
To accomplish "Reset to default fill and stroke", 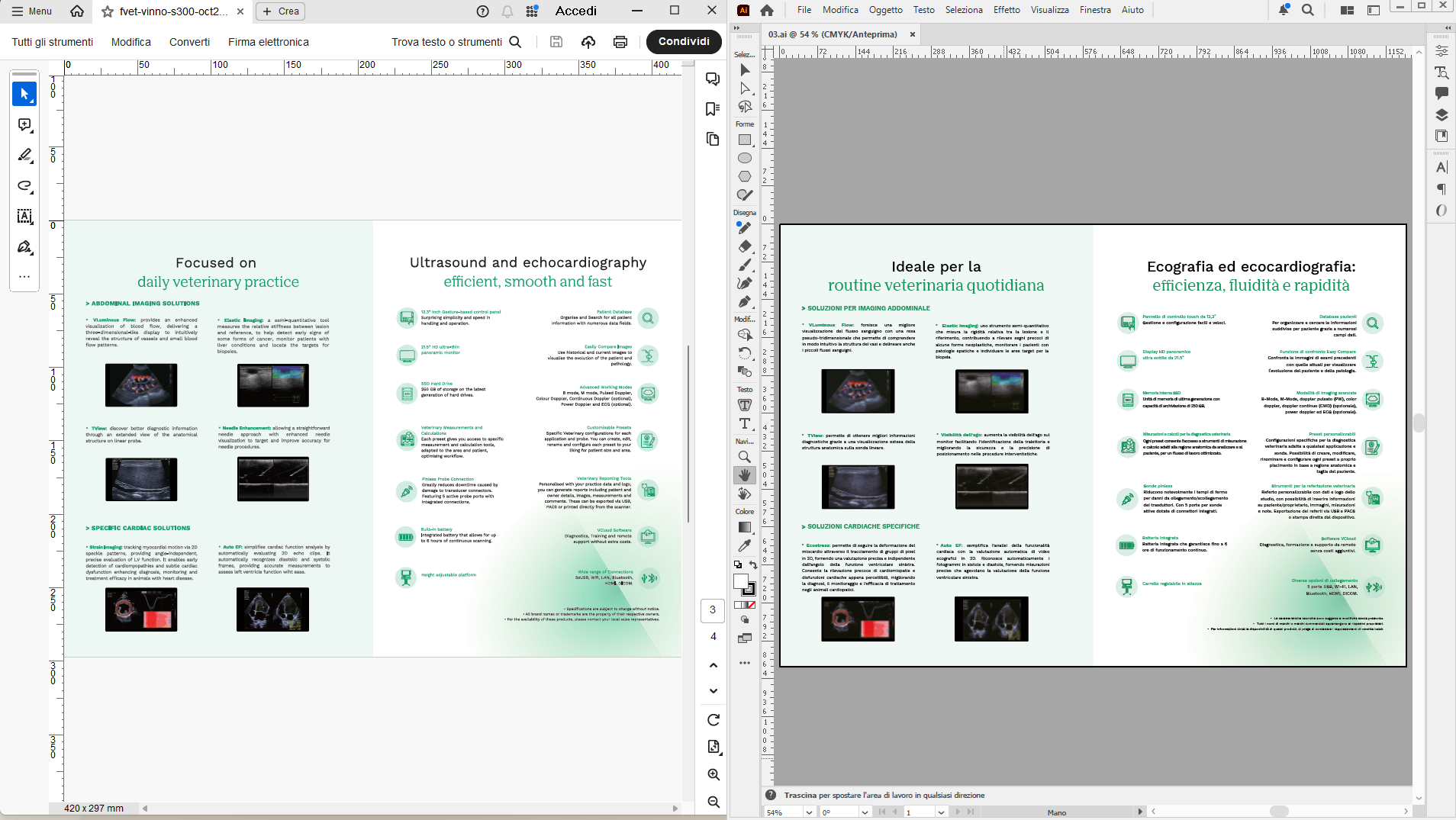I will (x=737, y=565).
